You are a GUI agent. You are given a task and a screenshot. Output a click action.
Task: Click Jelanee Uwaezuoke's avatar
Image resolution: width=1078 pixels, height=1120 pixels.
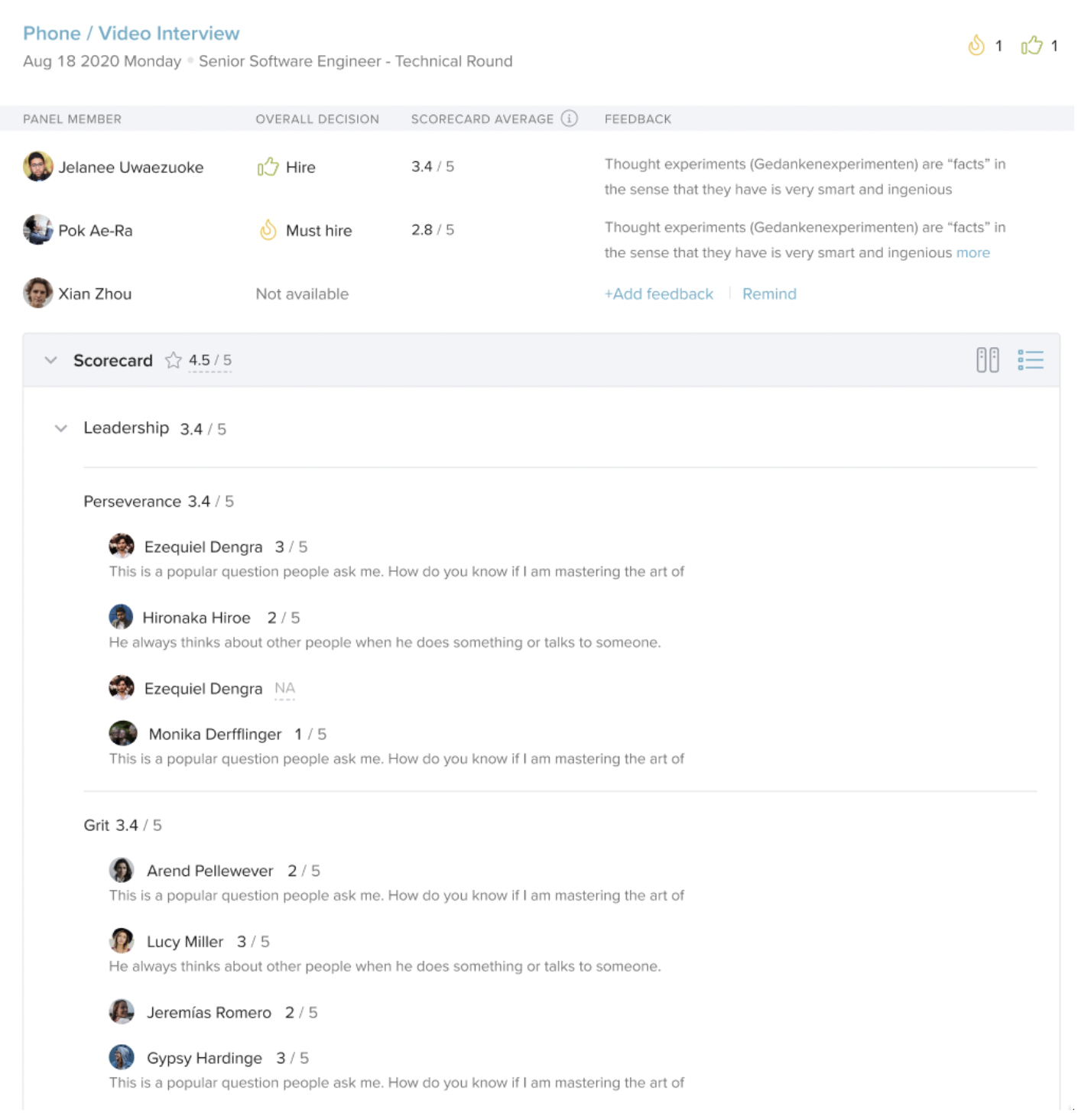point(37,167)
